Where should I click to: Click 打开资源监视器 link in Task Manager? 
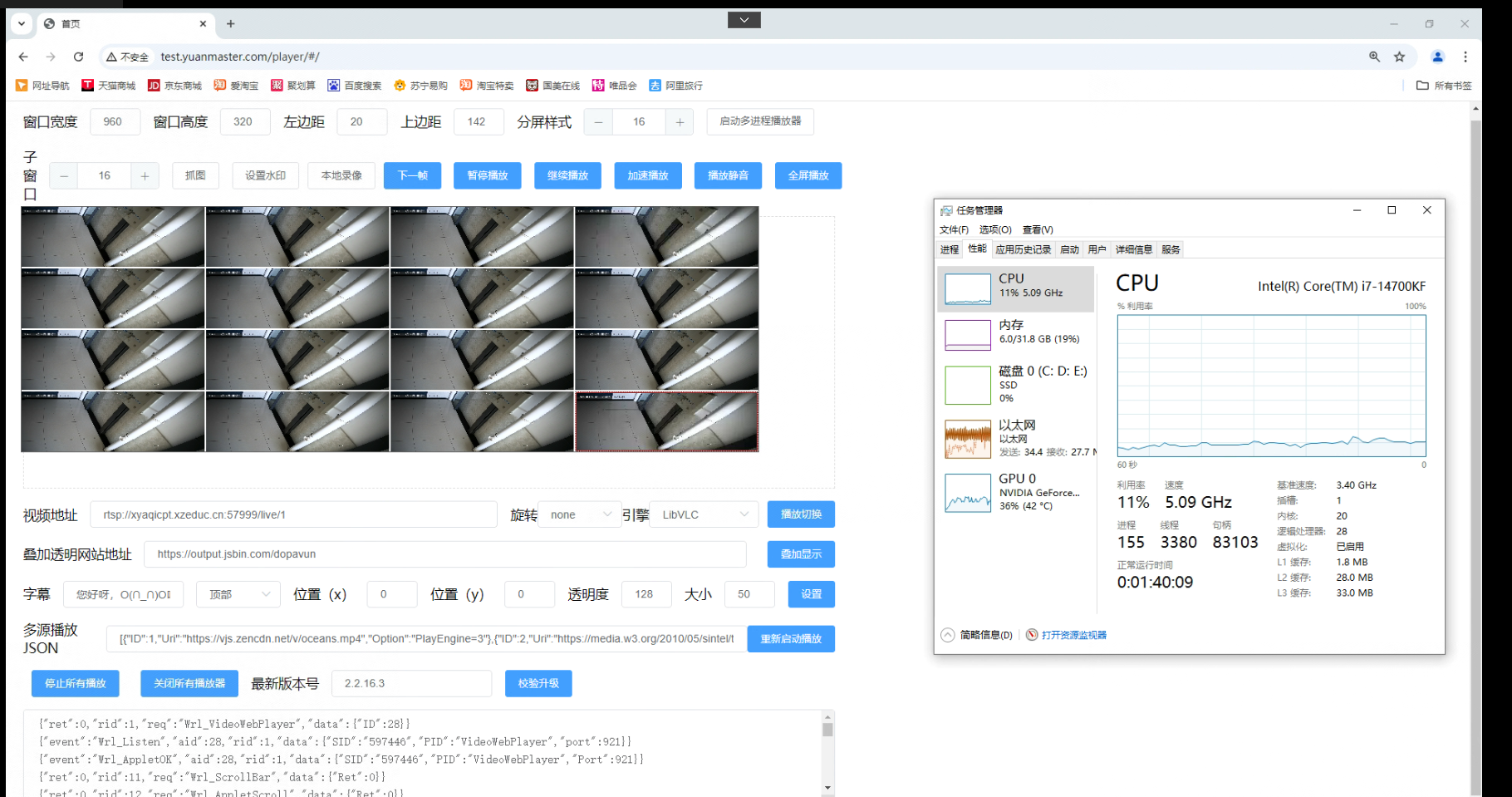click(x=1073, y=635)
